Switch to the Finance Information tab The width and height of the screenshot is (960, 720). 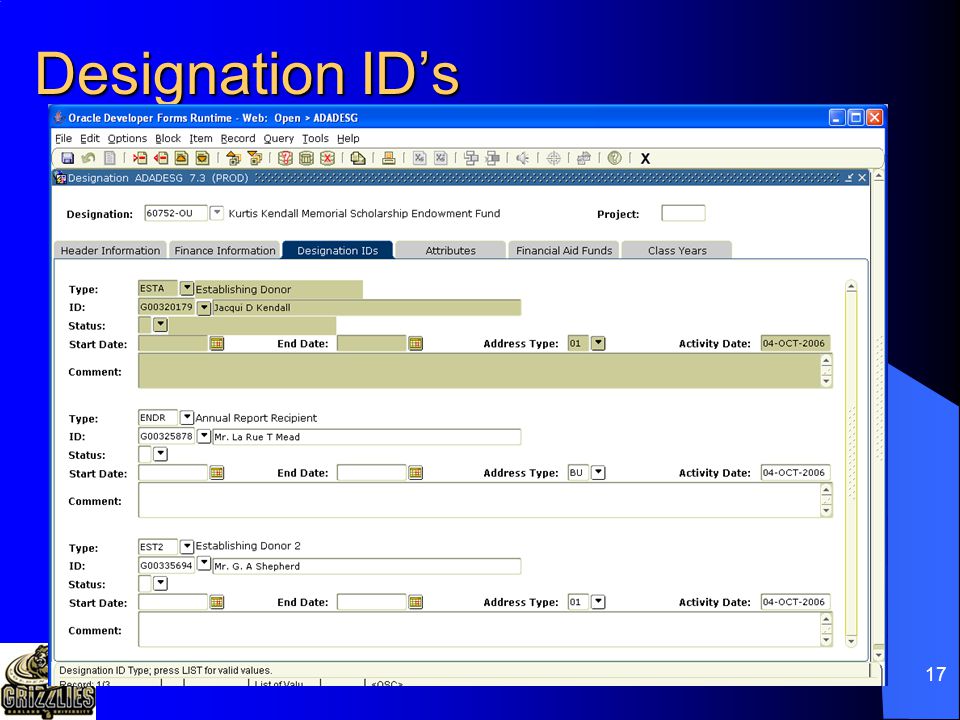[x=225, y=250]
